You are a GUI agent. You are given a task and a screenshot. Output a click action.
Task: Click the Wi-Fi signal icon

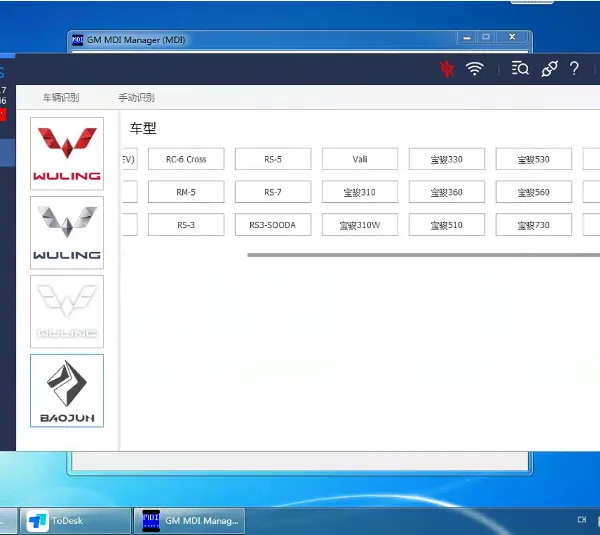[474, 69]
